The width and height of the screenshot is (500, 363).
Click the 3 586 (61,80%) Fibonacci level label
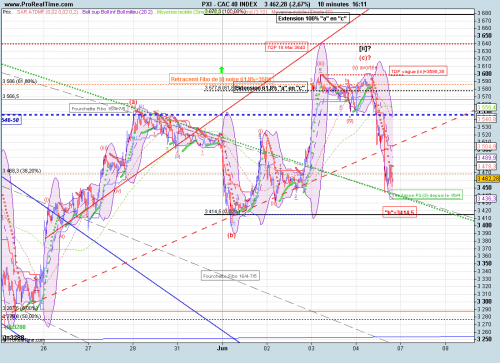[20, 81]
